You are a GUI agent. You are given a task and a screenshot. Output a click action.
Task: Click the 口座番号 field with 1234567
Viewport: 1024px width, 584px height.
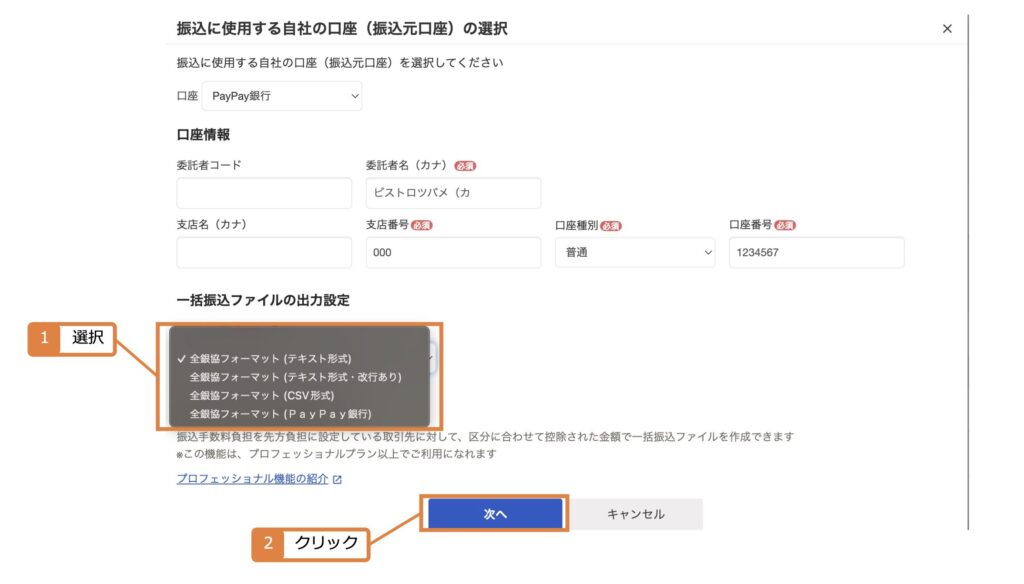point(816,252)
